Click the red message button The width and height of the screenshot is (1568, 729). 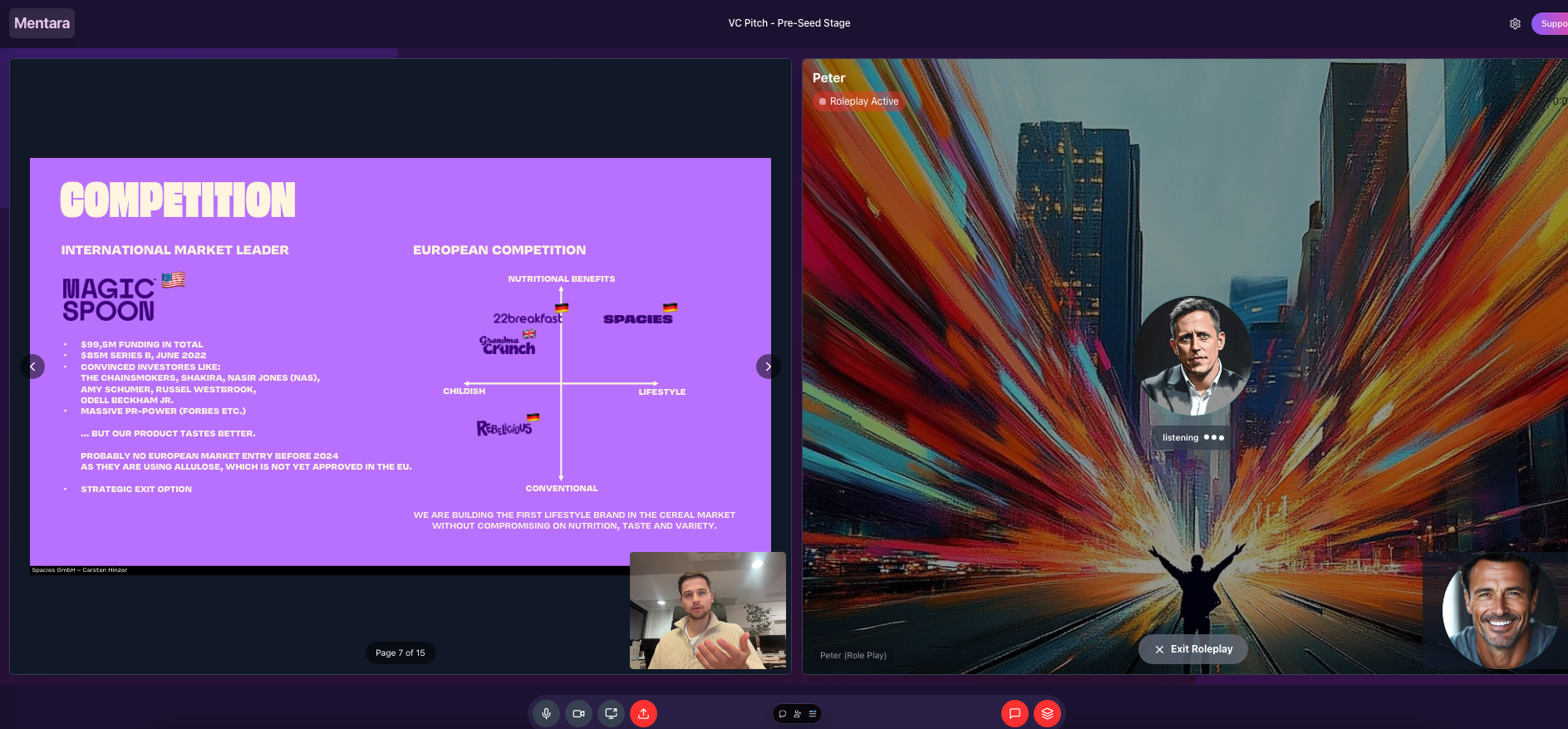coord(1015,713)
